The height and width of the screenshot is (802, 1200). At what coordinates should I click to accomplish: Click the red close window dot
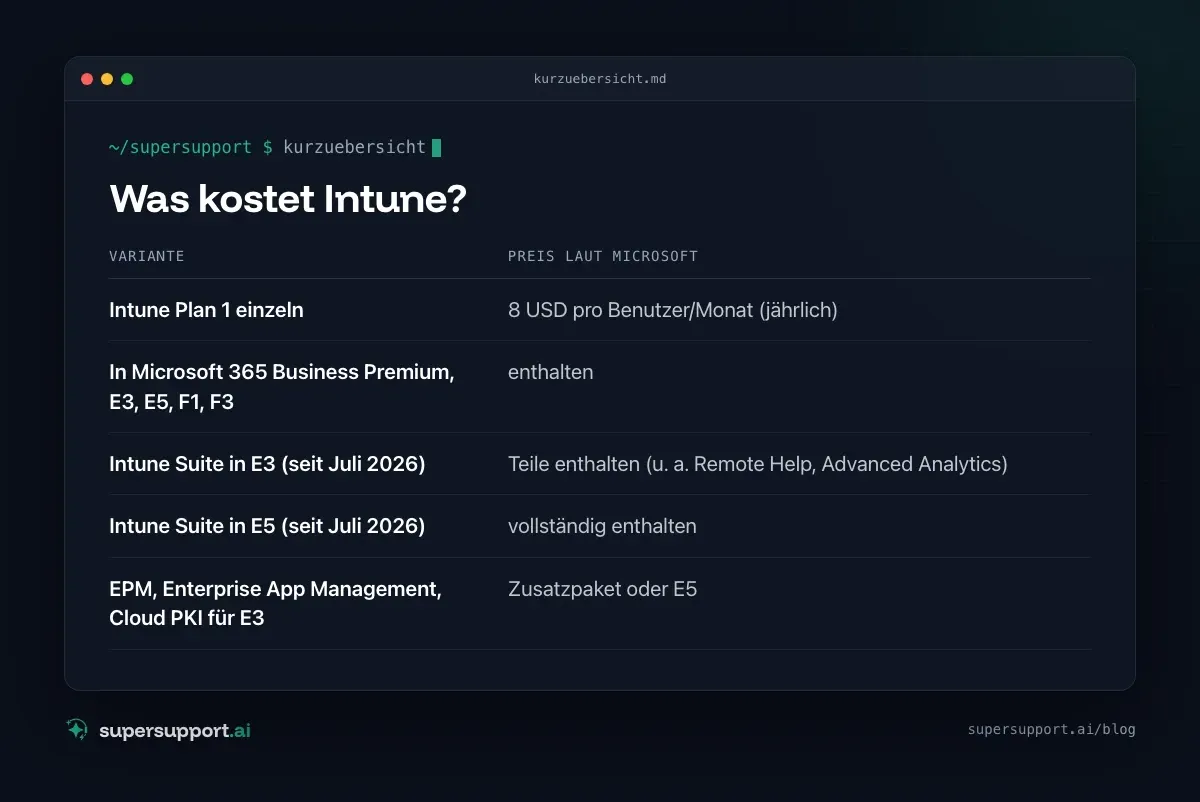point(87,79)
